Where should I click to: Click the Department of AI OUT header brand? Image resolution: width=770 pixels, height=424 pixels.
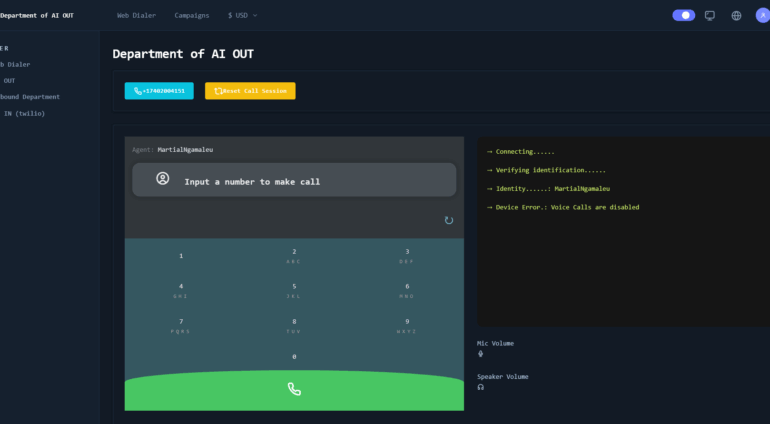click(x=37, y=15)
